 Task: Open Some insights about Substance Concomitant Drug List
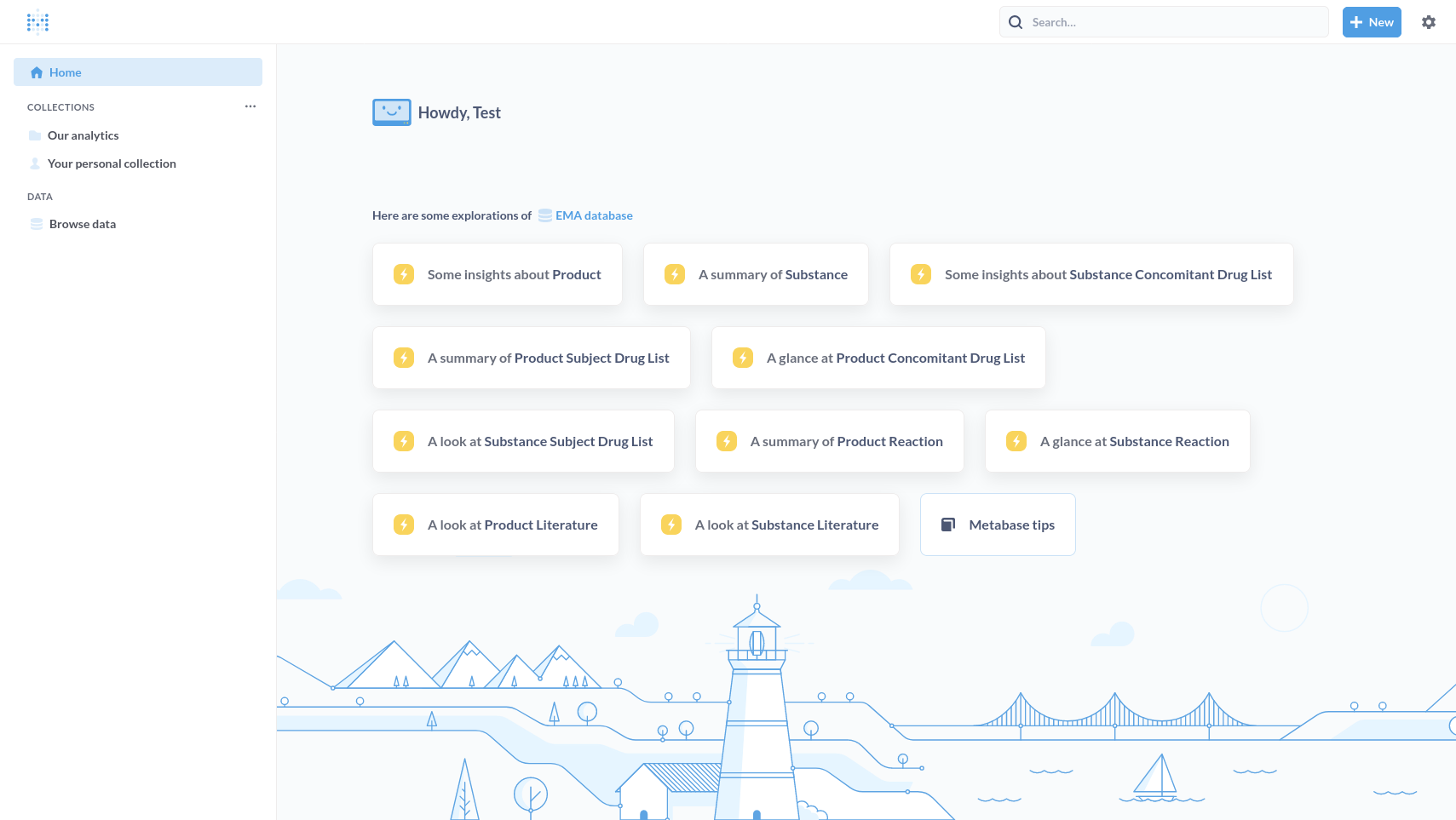(x=1091, y=274)
